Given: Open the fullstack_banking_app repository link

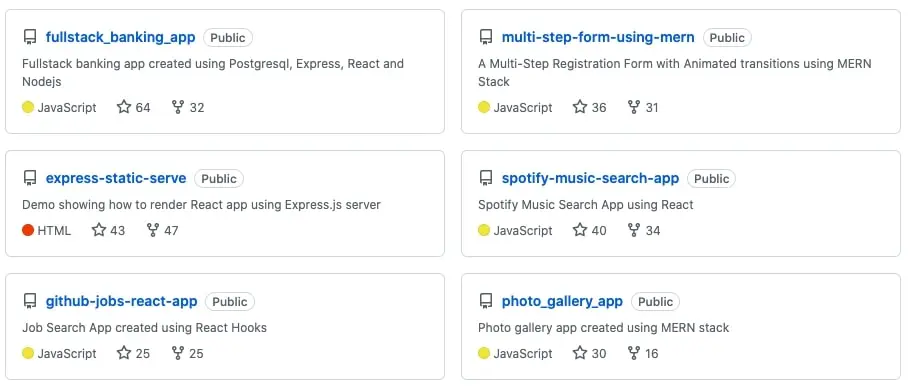Looking at the screenshot, I should click(x=120, y=38).
